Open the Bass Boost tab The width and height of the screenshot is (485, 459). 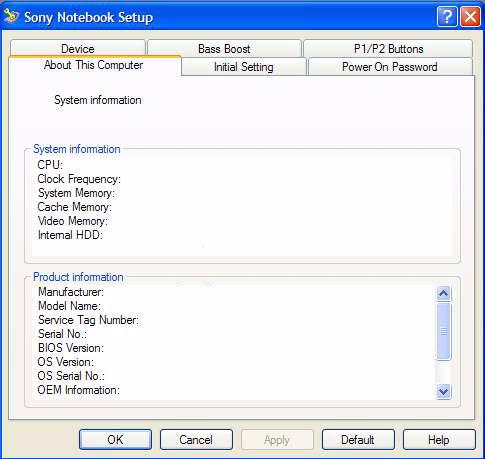point(224,49)
